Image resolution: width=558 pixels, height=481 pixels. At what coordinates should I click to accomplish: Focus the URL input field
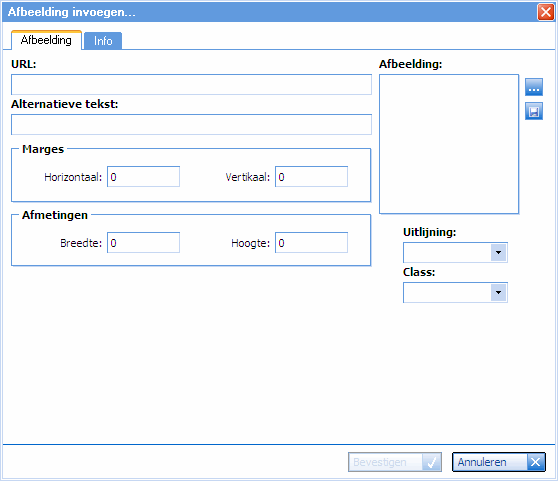tap(191, 85)
